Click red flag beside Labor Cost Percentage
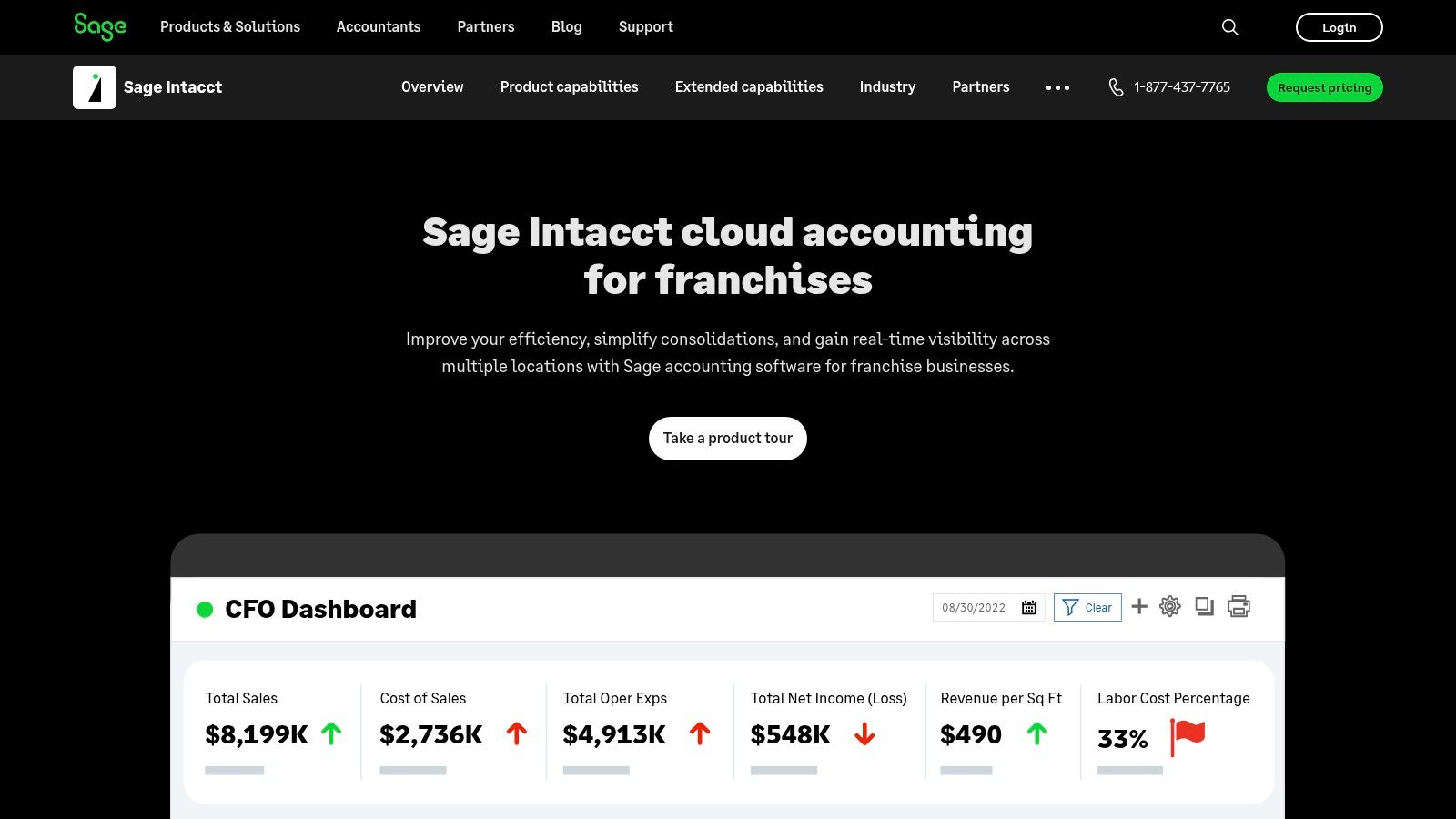 pos(1188,737)
